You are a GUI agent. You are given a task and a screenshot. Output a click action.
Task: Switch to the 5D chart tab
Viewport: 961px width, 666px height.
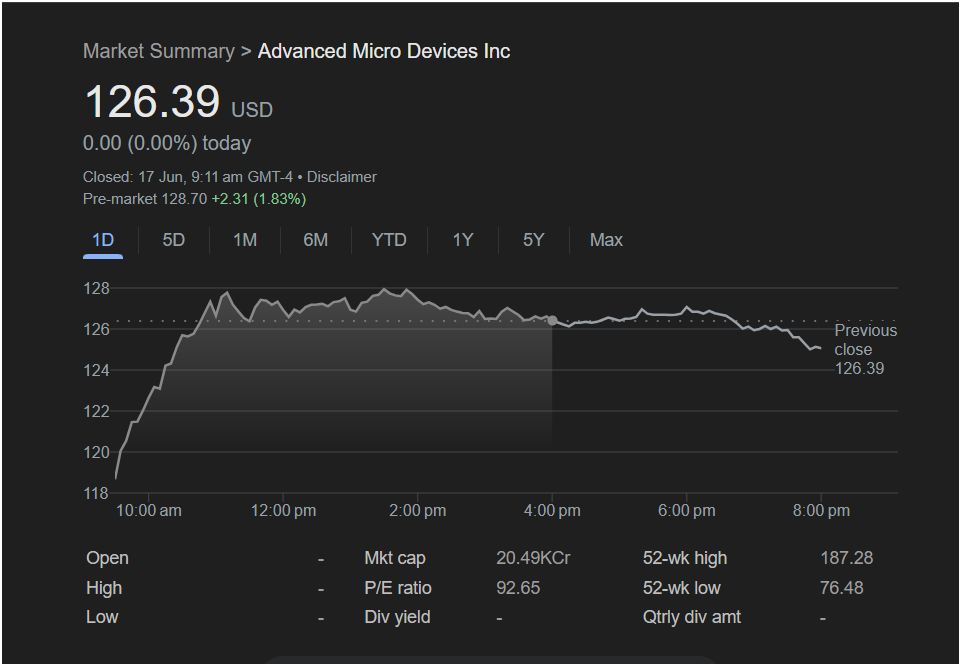(x=173, y=240)
